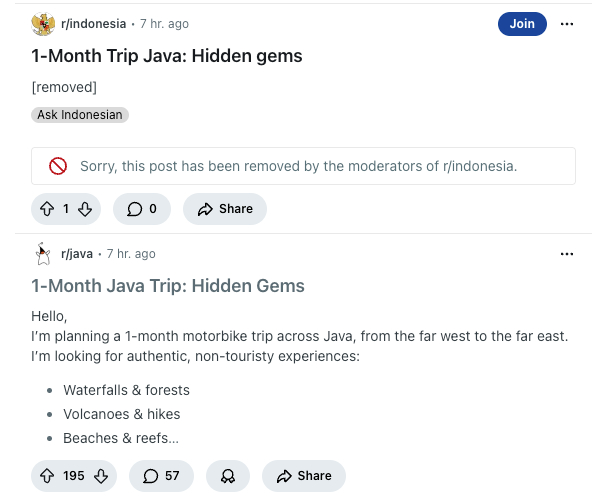Select the Ask Indonesian flair tag
The width and height of the screenshot is (605, 498).
tap(80, 115)
